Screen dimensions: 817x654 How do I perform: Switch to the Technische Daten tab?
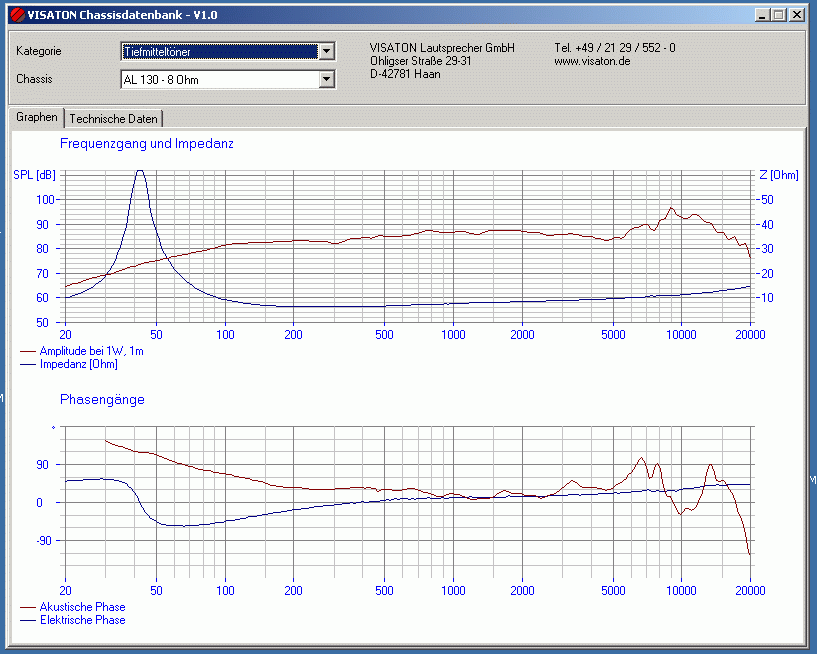pyautogui.click(x=114, y=119)
